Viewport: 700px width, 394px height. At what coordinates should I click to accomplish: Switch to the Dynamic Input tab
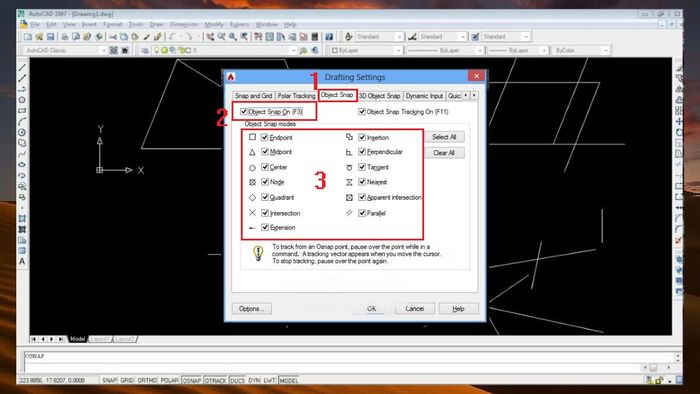pyautogui.click(x=424, y=96)
